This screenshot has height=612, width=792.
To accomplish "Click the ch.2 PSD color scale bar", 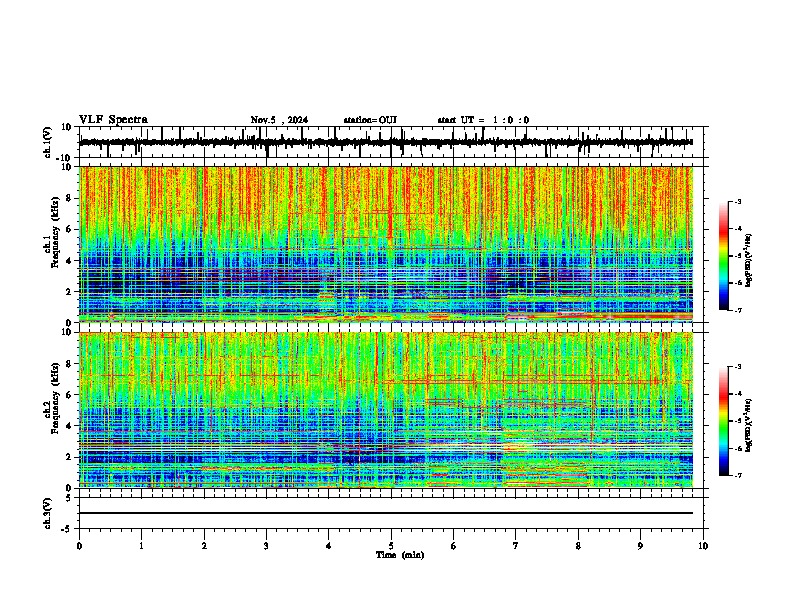I will [x=724, y=421].
